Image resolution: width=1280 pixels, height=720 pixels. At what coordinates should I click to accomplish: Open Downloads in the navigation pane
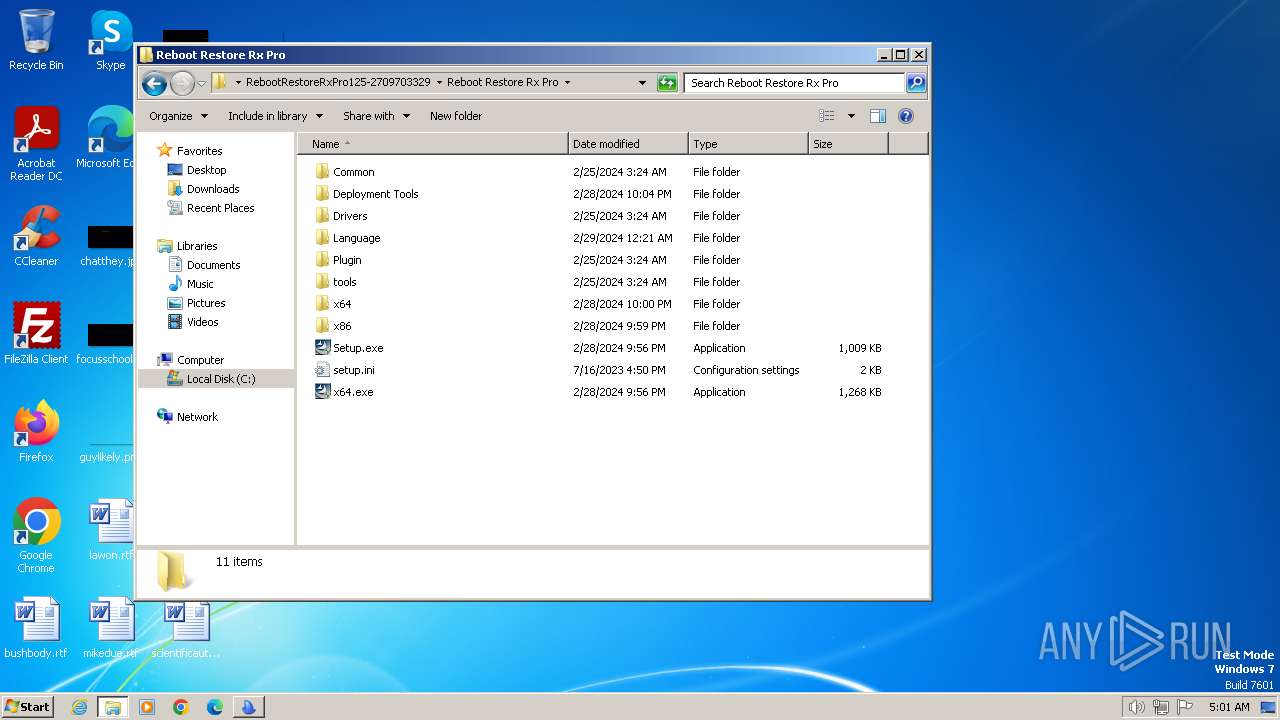pos(213,189)
